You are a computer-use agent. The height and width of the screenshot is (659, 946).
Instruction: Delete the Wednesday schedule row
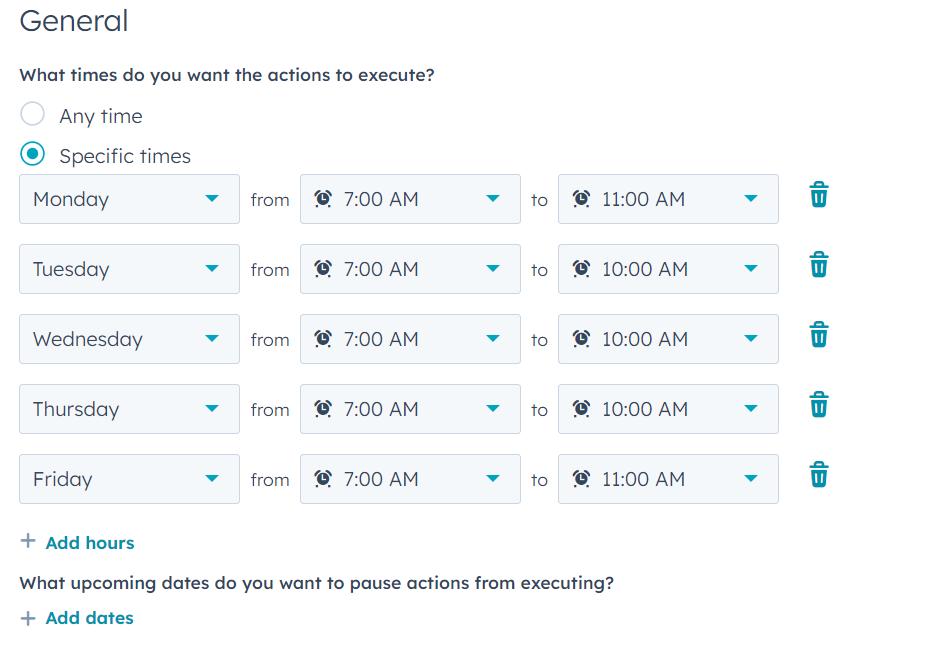pyautogui.click(x=819, y=336)
